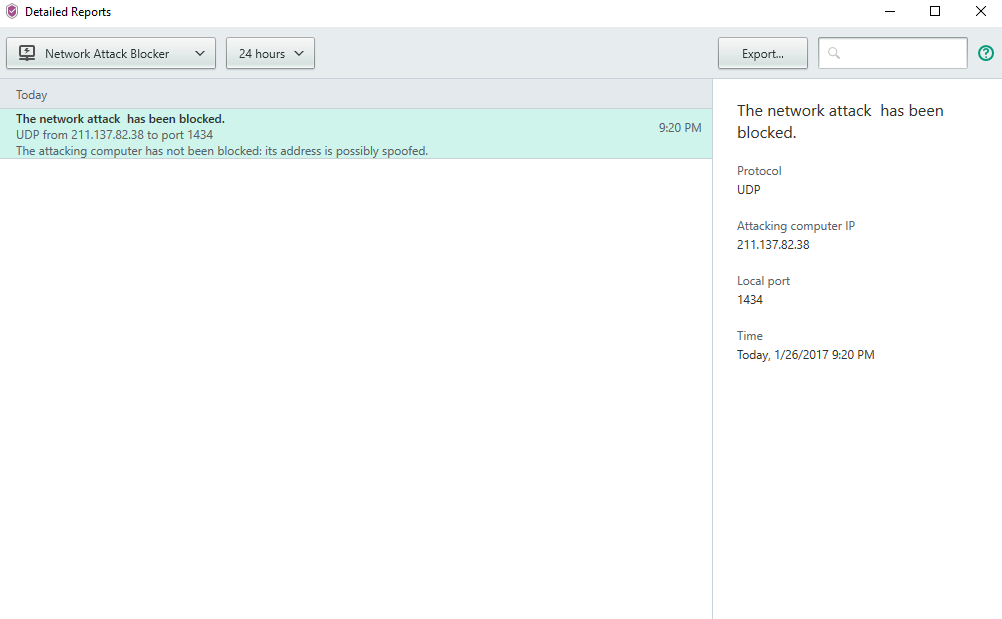Image resolution: width=1002 pixels, height=619 pixels.
Task: Maximize the Detailed Reports window
Action: click(x=935, y=11)
